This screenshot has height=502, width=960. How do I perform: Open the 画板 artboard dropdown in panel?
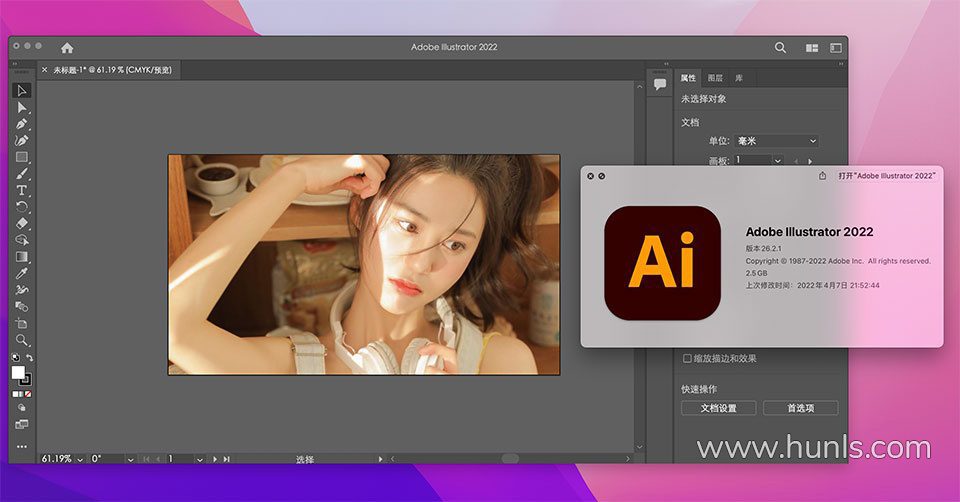pos(778,160)
